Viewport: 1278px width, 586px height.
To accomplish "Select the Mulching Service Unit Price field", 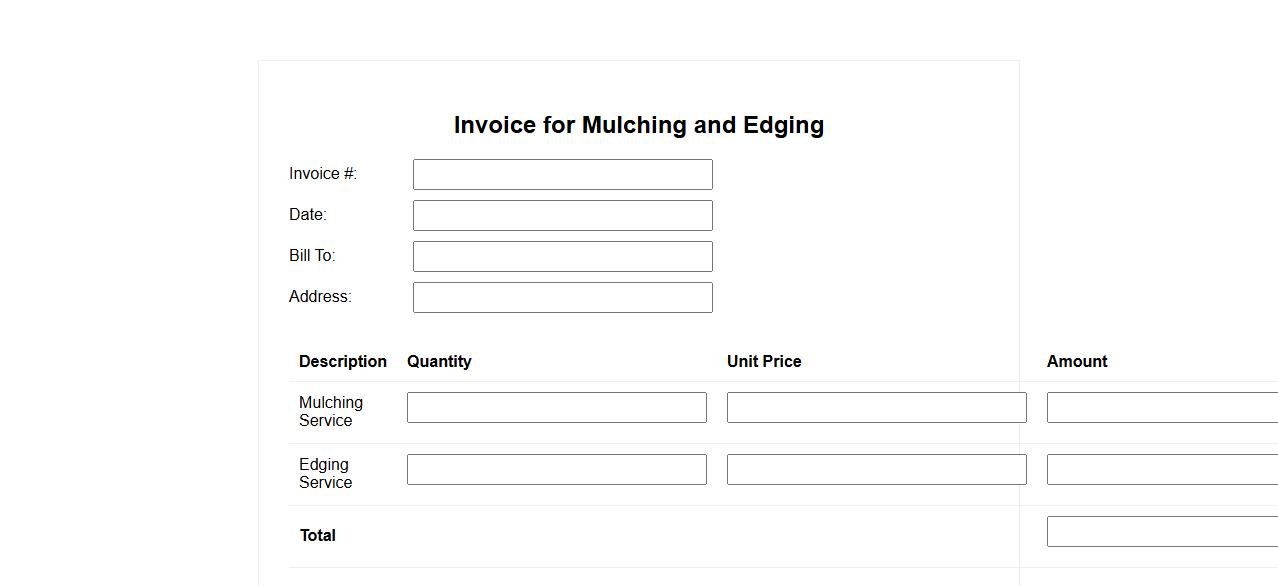I will point(876,407).
